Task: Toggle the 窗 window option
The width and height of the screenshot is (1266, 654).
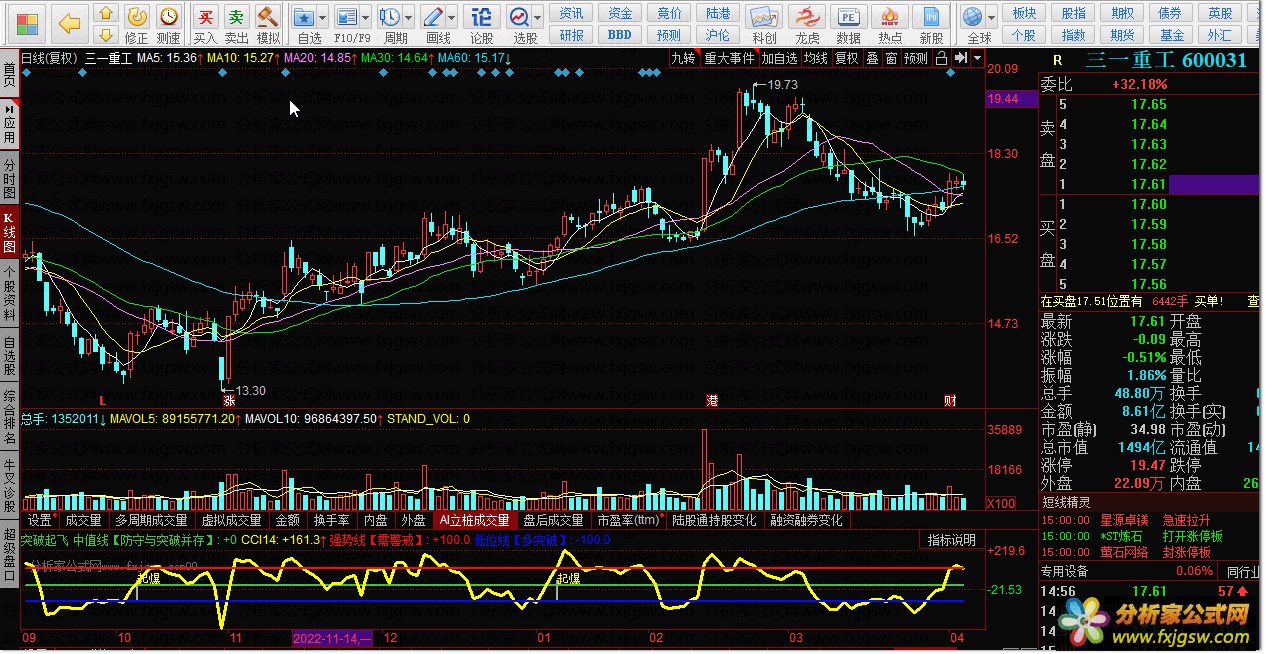Action: [891, 58]
